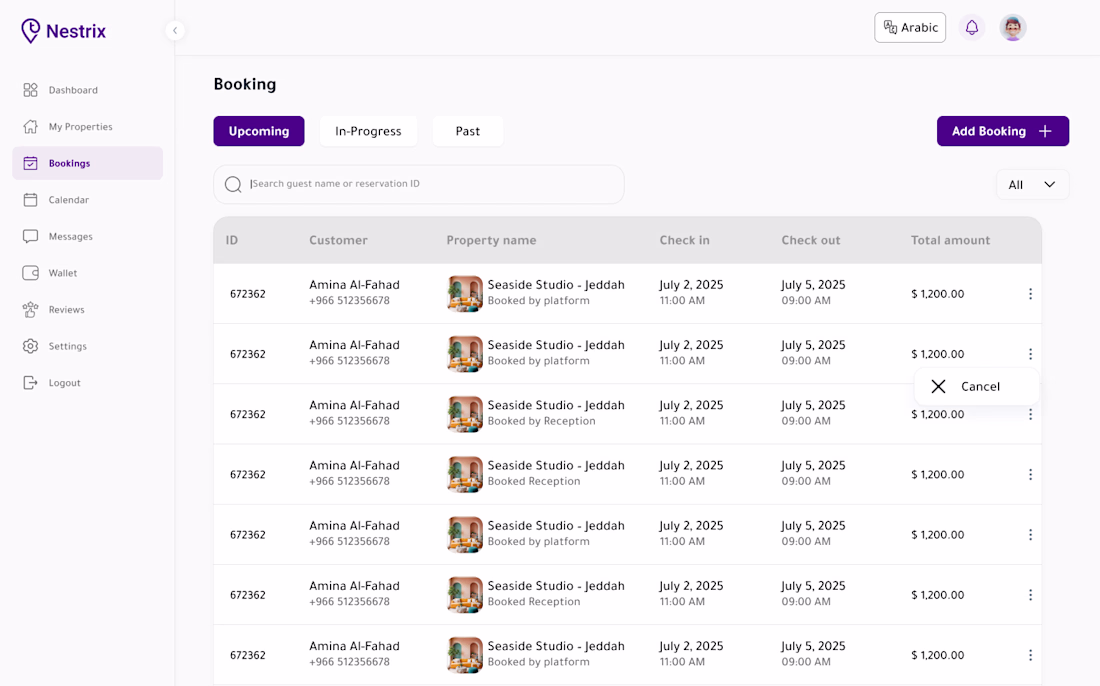Switch to the Past tab
The width and height of the screenshot is (1100, 686).
tap(468, 131)
